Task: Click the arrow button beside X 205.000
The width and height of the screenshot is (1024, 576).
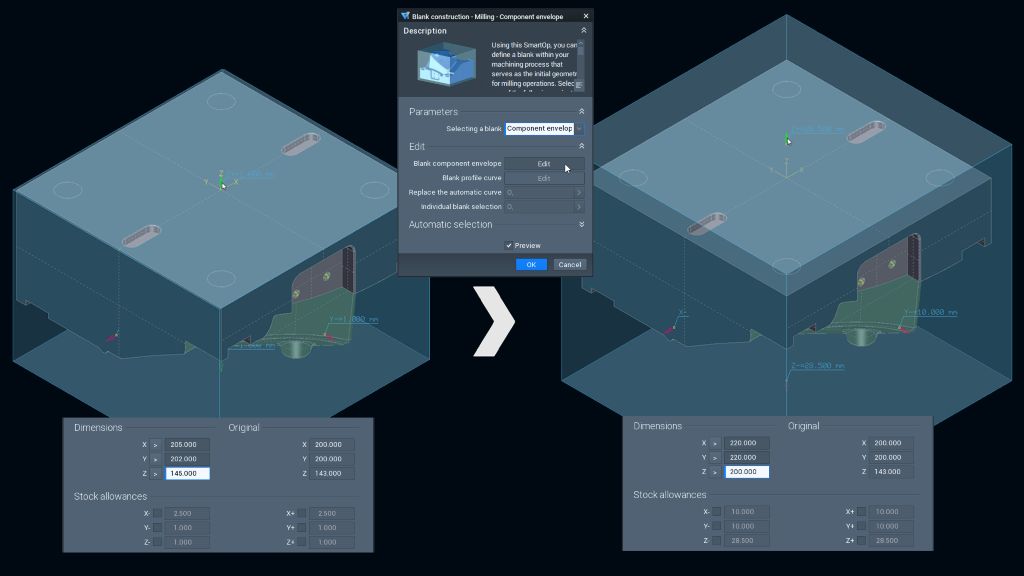Action: pos(156,445)
